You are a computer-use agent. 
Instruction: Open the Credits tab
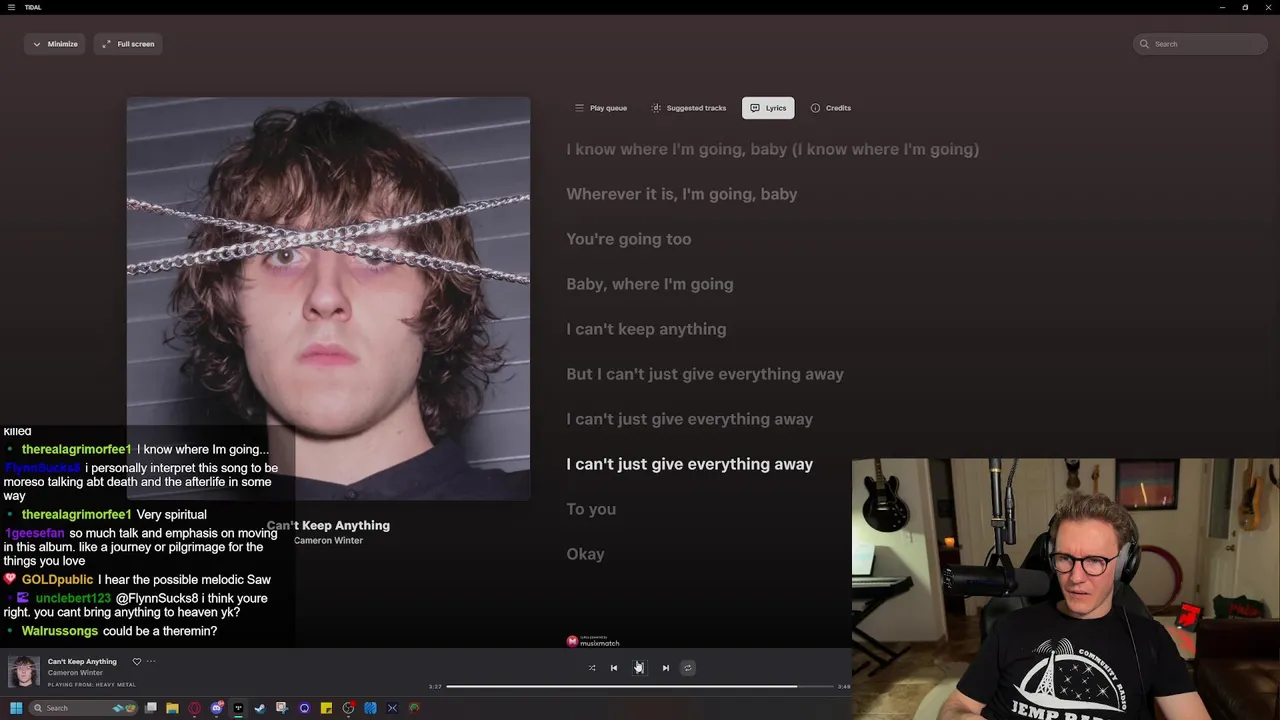coord(831,108)
